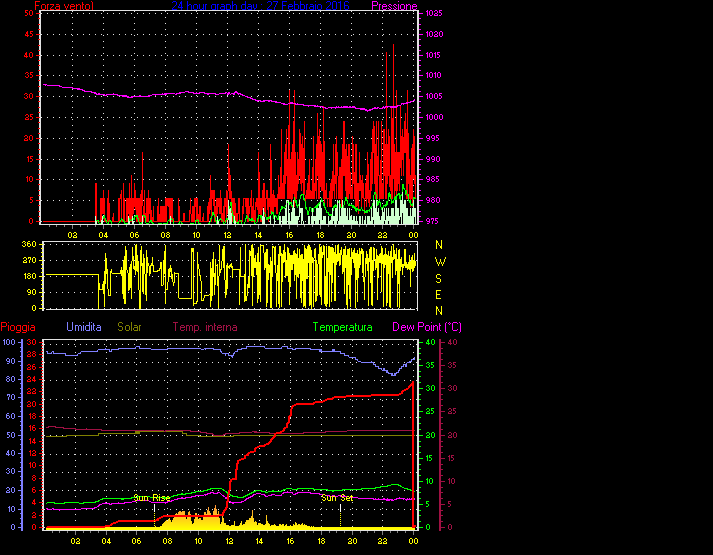713x555 pixels.
Task: Select '180' on the wind direction axis
Action: tap(29, 276)
